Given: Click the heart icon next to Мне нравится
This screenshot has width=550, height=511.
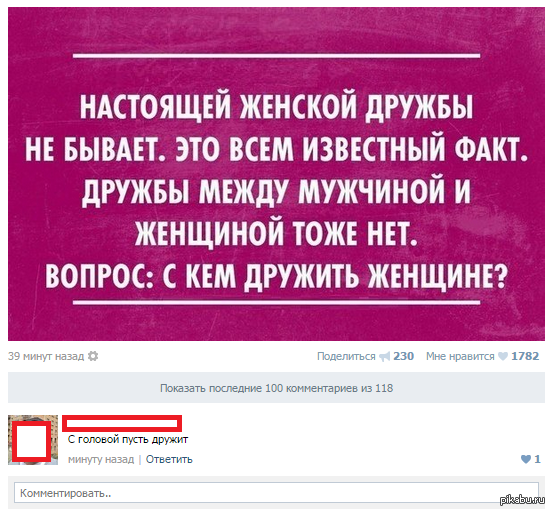Looking at the screenshot, I should tap(503, 356).
